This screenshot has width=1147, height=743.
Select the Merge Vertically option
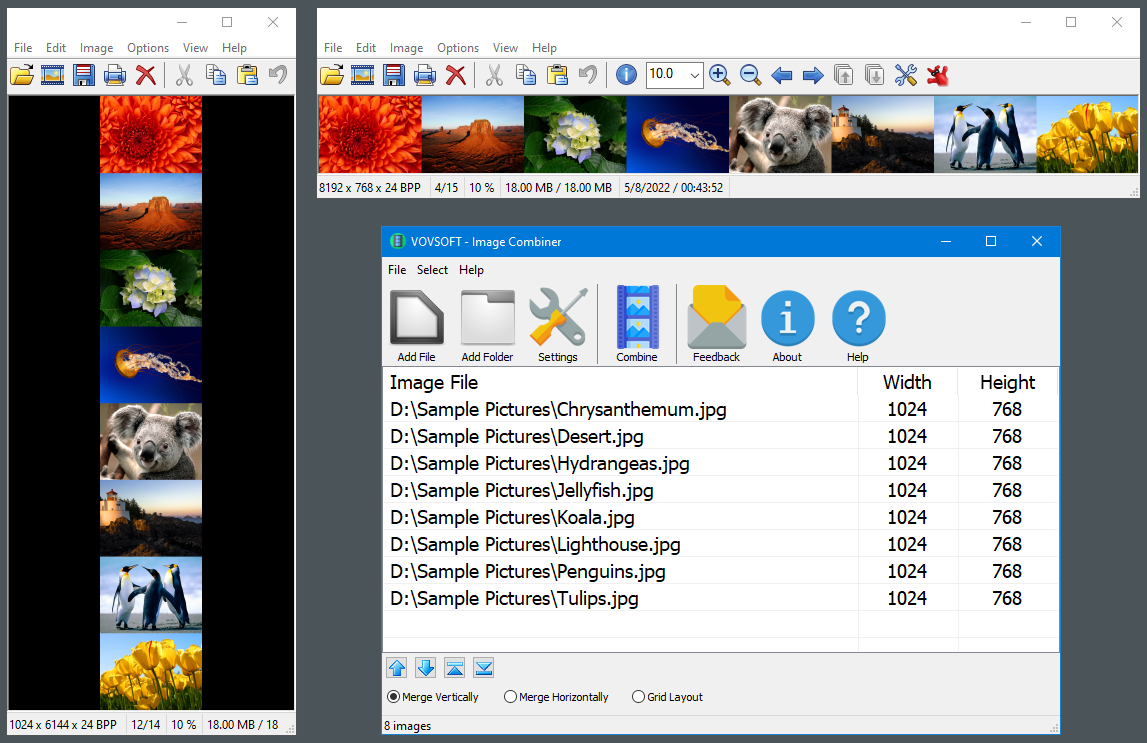[x=392, y=697]
